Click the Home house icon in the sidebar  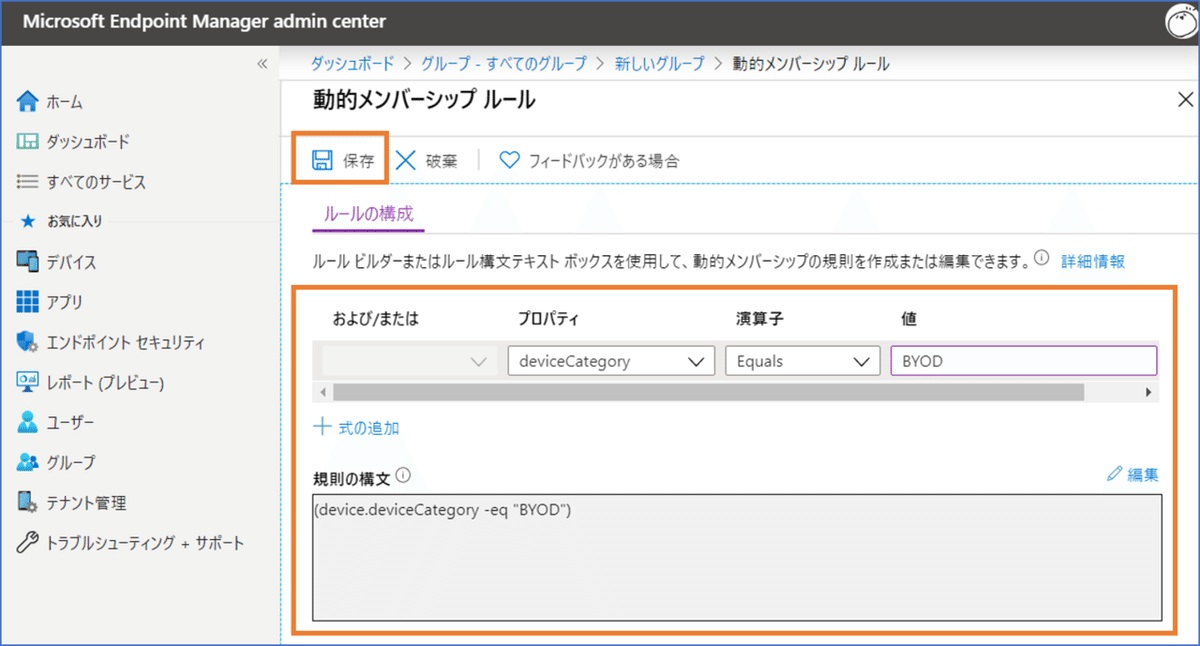pyautogui.click(x=28, y=101)
